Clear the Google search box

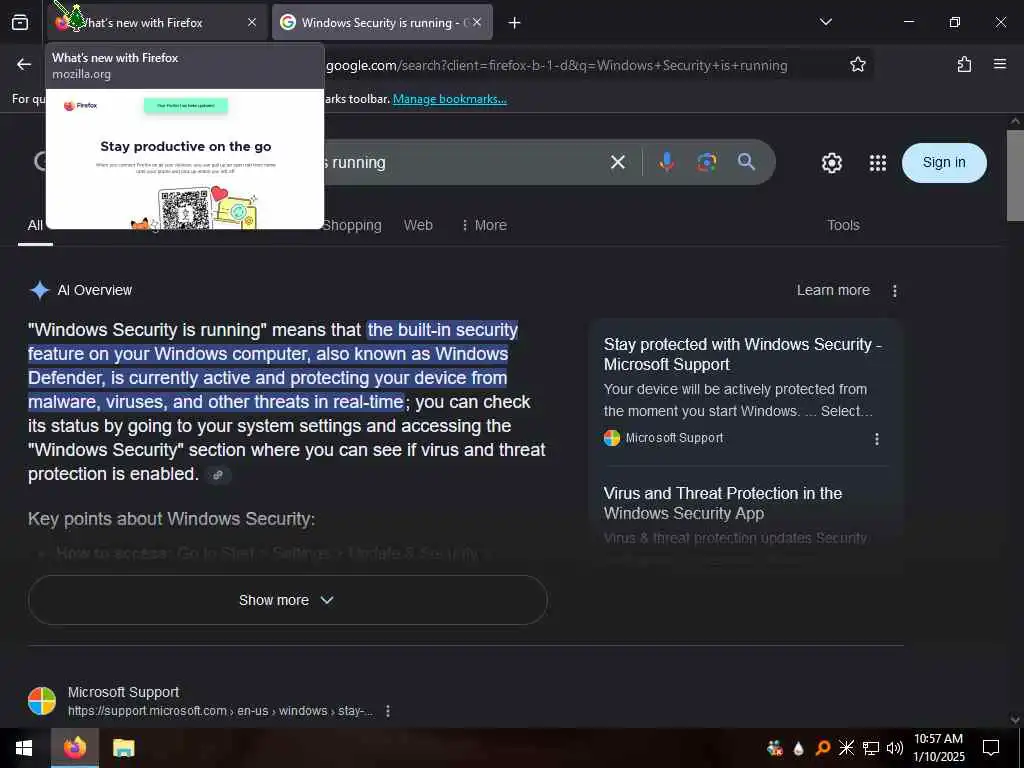tap(617, 162)
